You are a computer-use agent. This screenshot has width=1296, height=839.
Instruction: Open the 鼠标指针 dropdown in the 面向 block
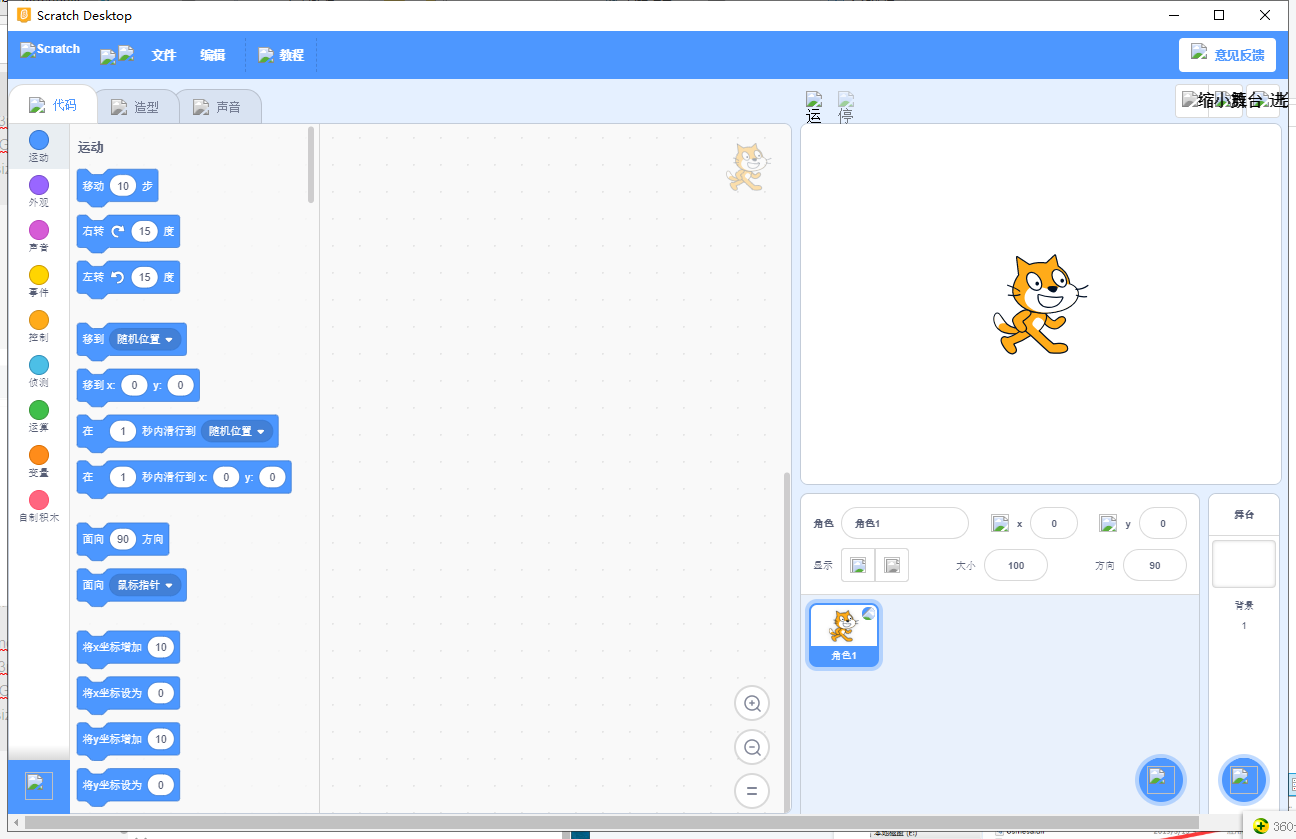pos(145,585)
